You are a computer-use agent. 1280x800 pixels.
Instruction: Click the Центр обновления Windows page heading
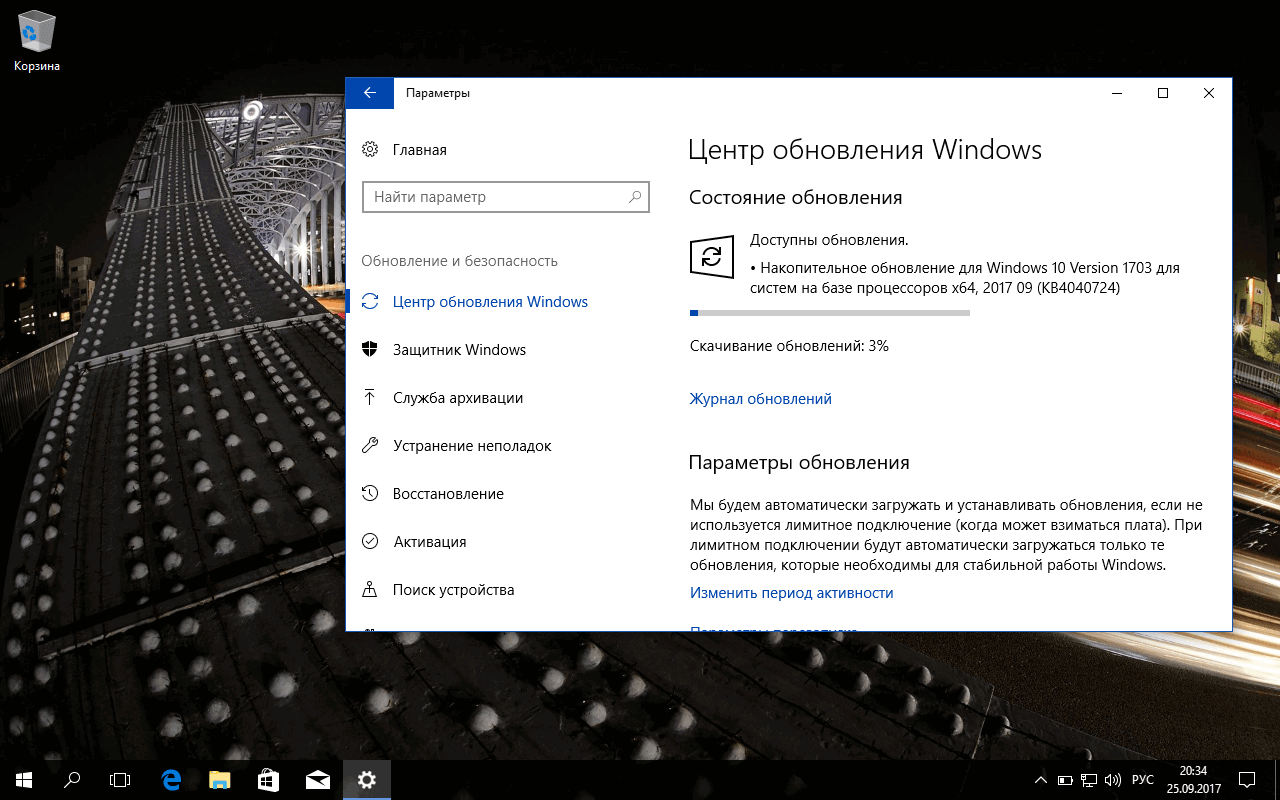(x=866, y=150)
